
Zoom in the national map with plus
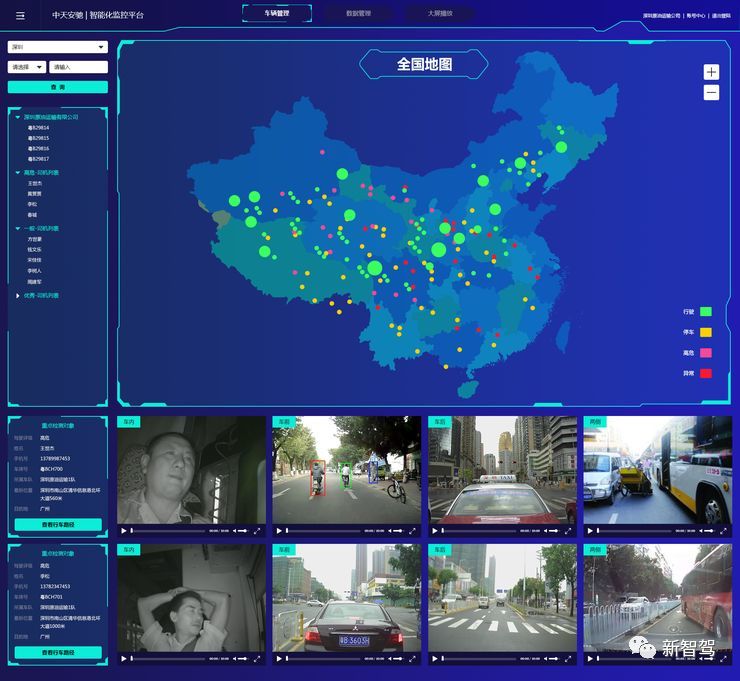point(711,72)
